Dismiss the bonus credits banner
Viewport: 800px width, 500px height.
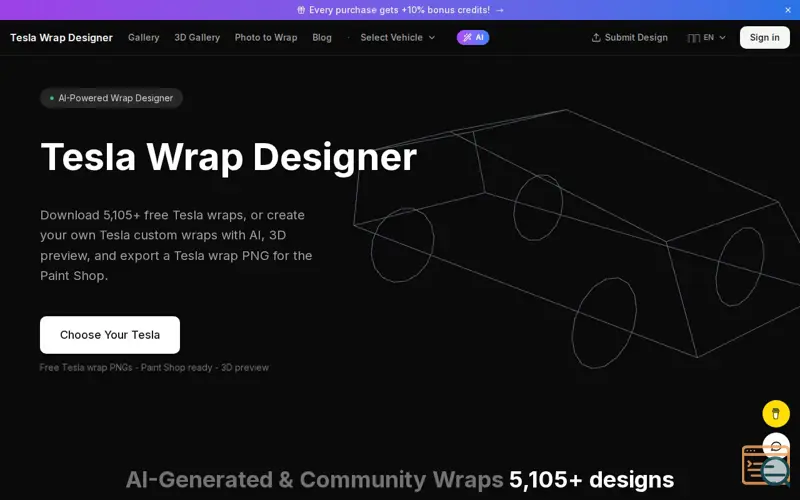(788, 10)
